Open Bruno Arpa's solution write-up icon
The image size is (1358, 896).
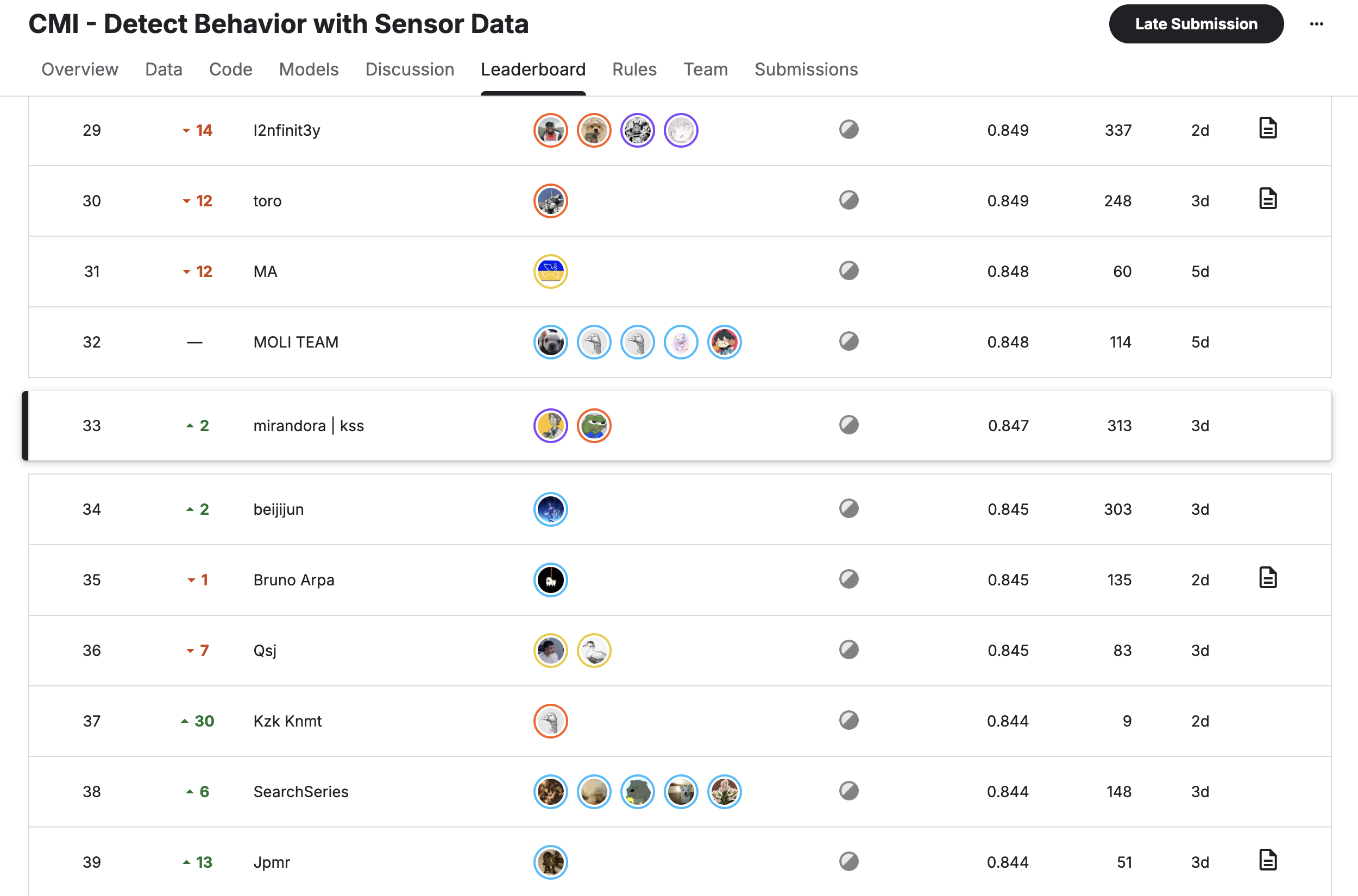(1268, 578)
